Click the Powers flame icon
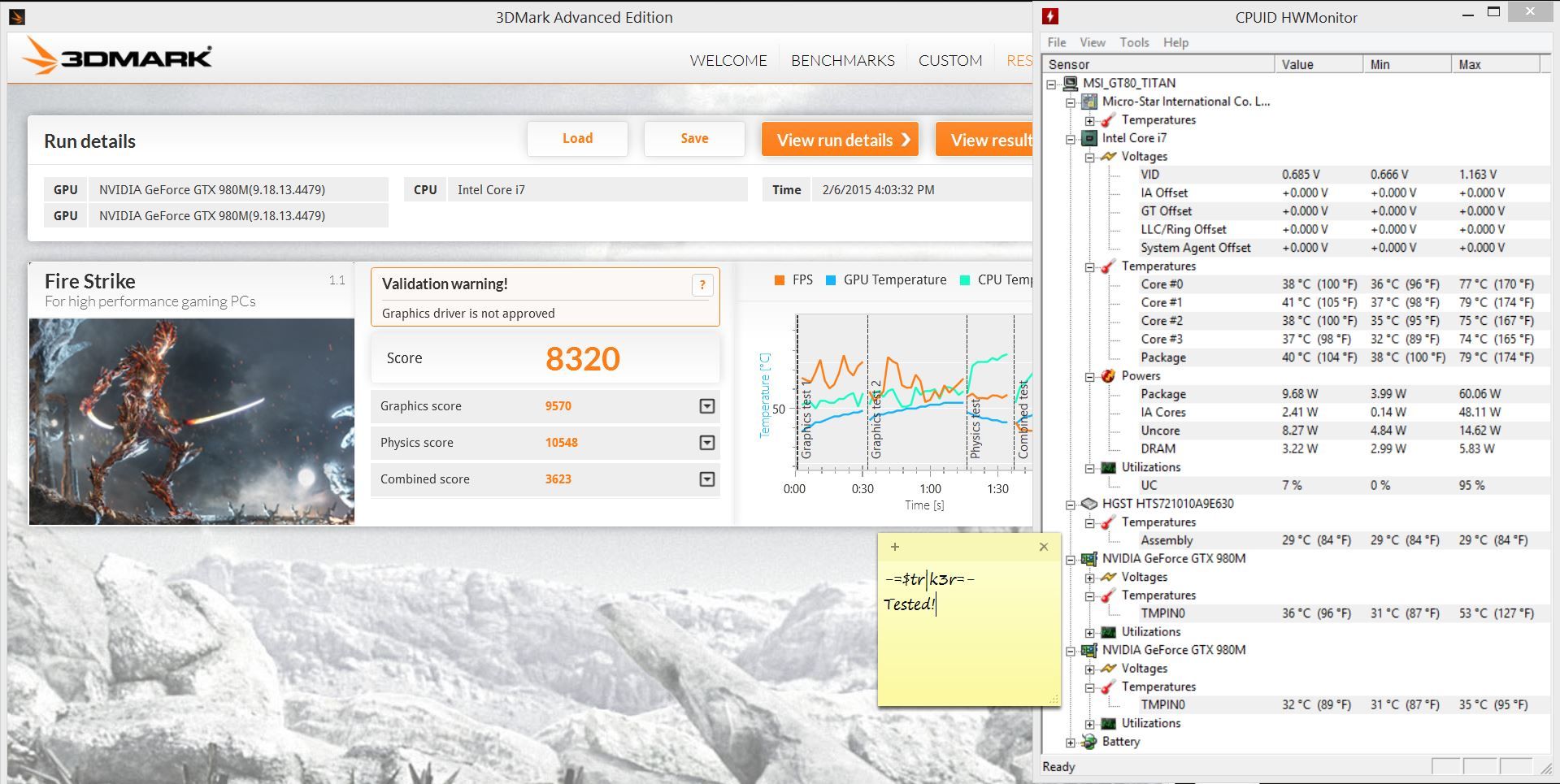Viewport: 1560px width, 784px height. tap(1108, 376)
